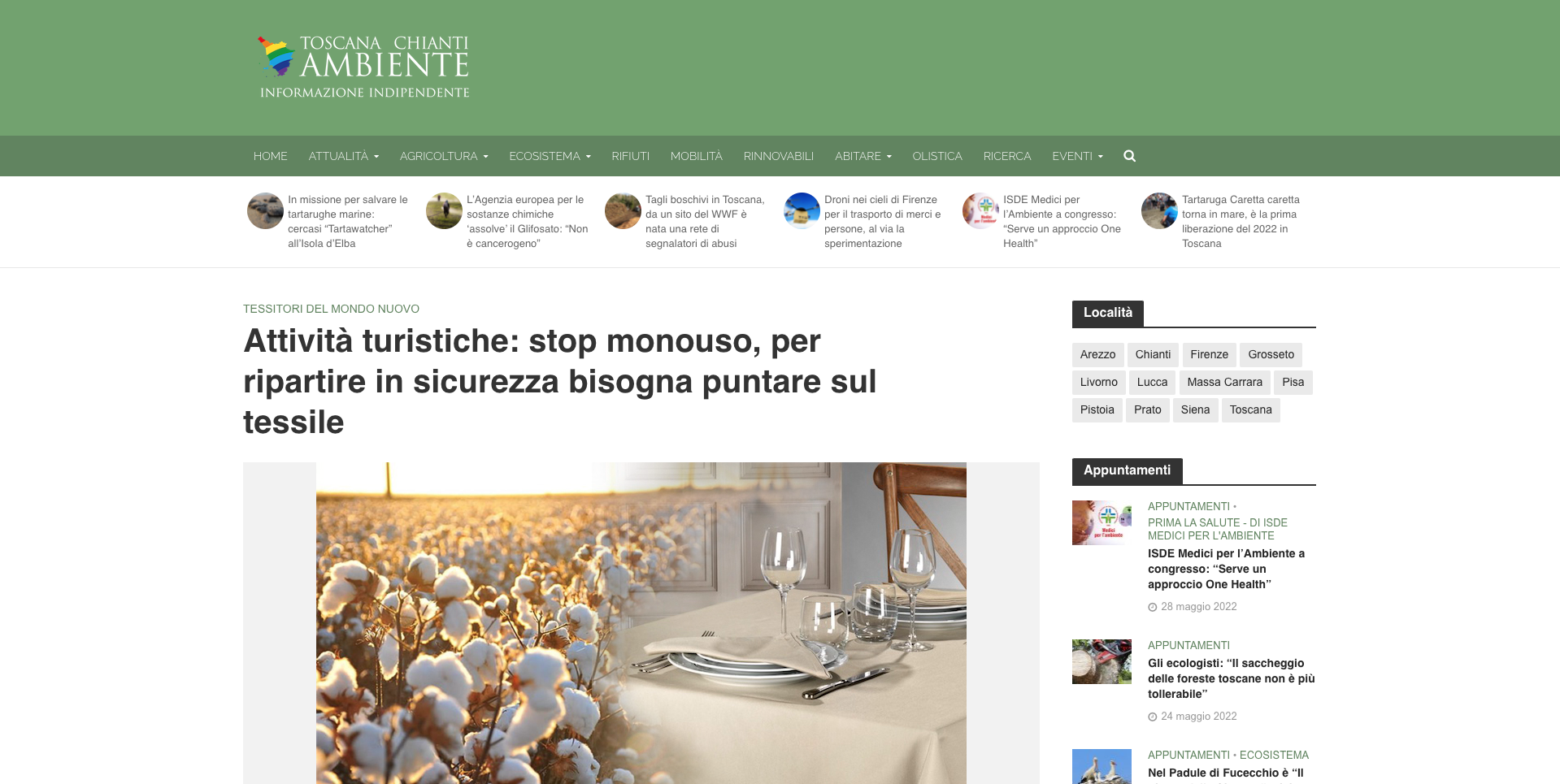Select the Firenze locality tag

click(1209, 355)
